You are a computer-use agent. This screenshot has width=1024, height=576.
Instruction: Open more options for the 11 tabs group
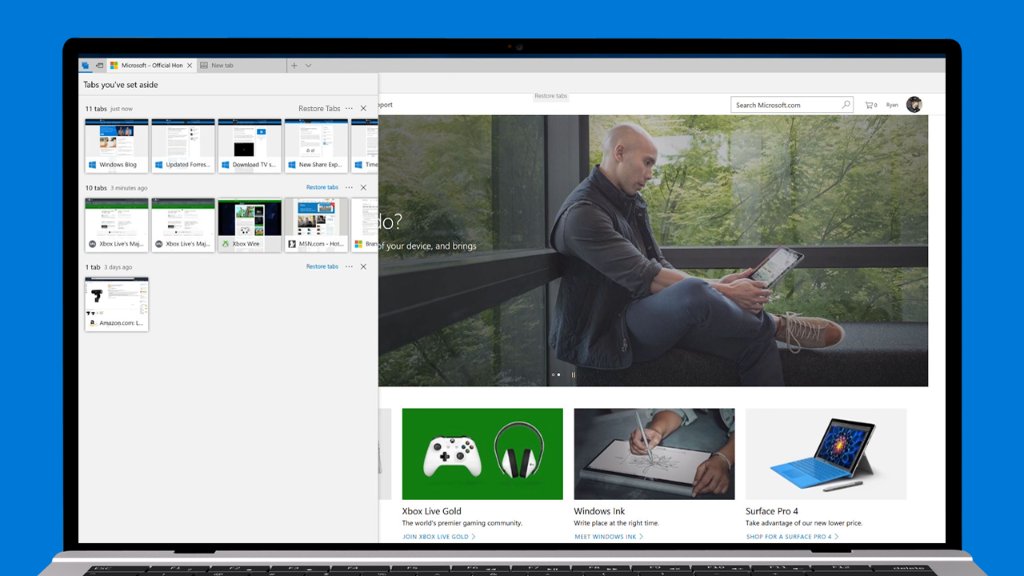coord(349,108)
